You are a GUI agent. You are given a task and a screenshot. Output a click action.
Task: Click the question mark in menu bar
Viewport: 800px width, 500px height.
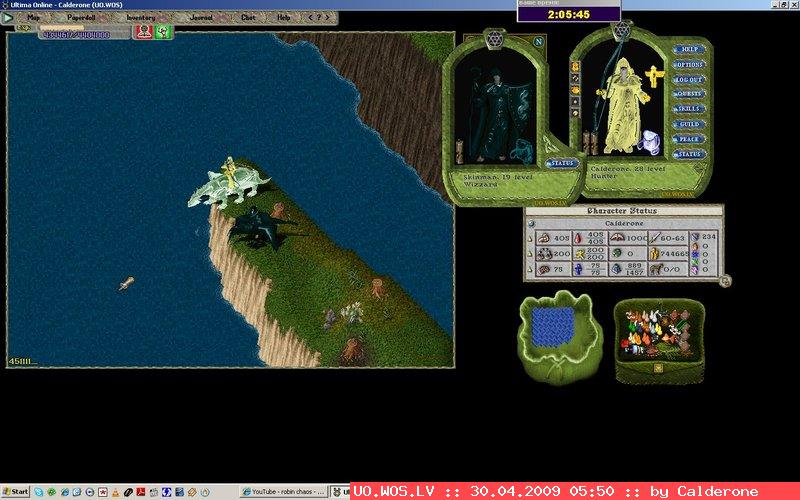[x=319, y=17]
